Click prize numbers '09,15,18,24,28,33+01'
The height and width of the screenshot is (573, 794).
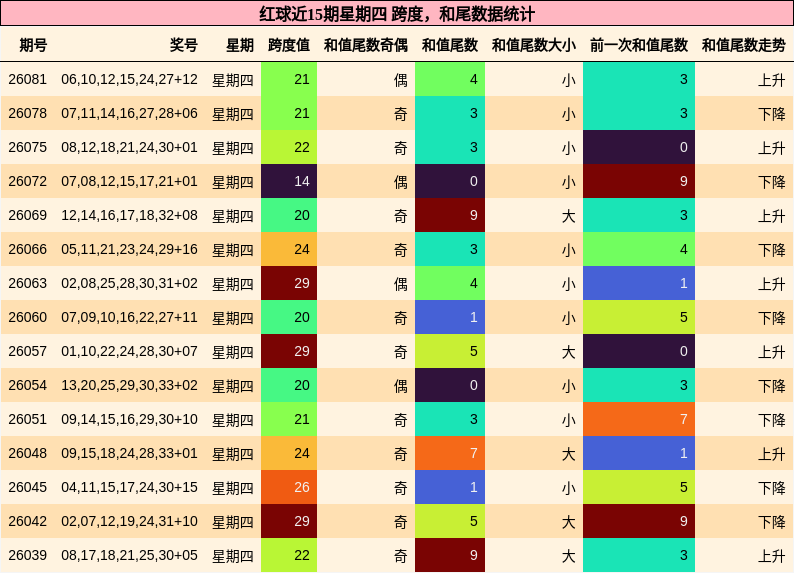pos(129,453)
